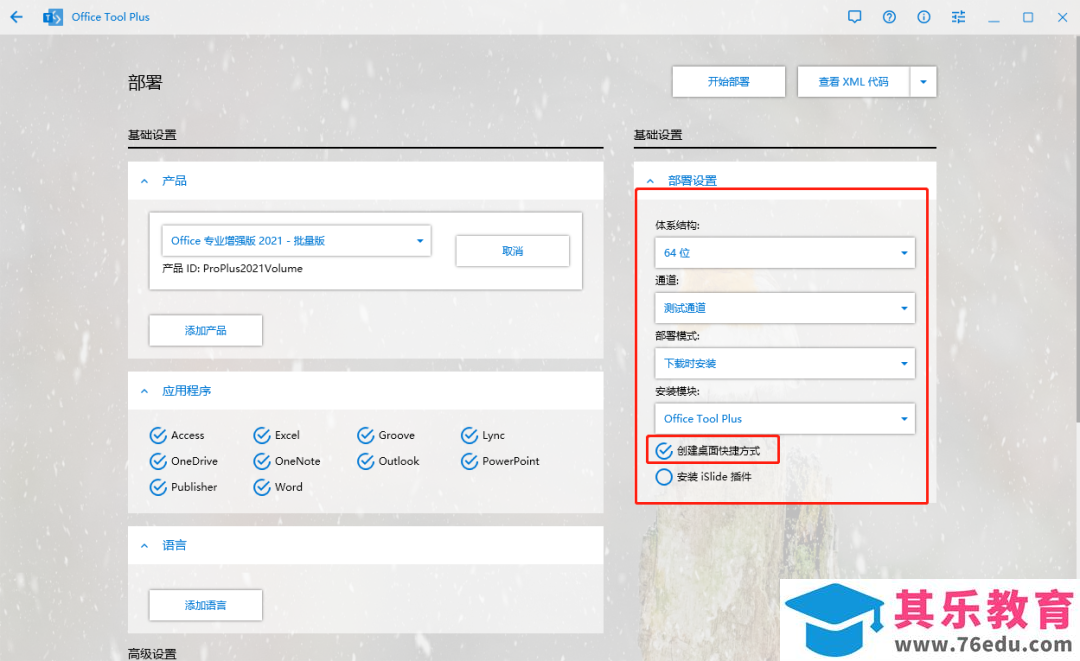Click the Office Tool Plus window title

click(x=110, y=17)
